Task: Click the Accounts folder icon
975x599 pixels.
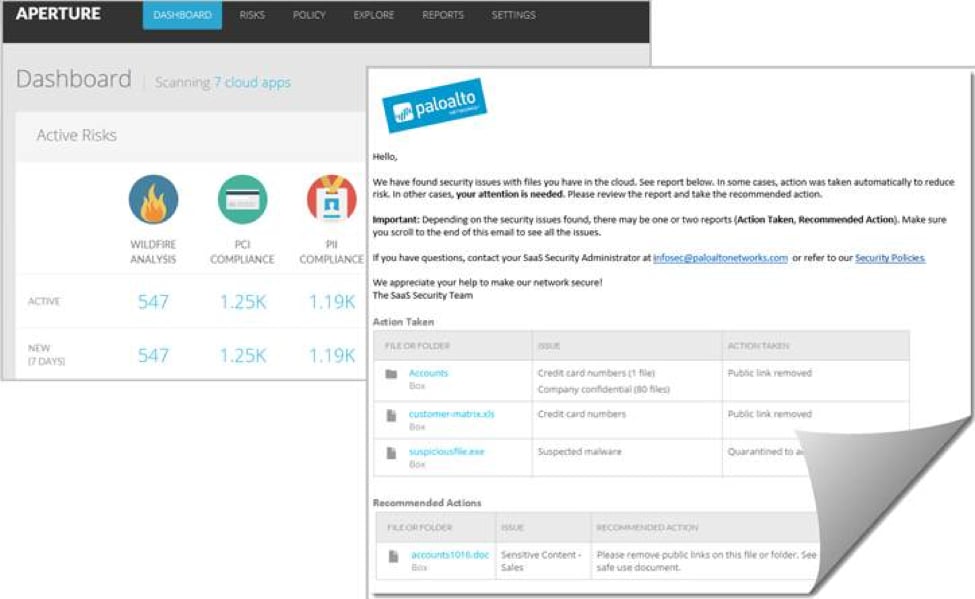Action: (391, 374)
